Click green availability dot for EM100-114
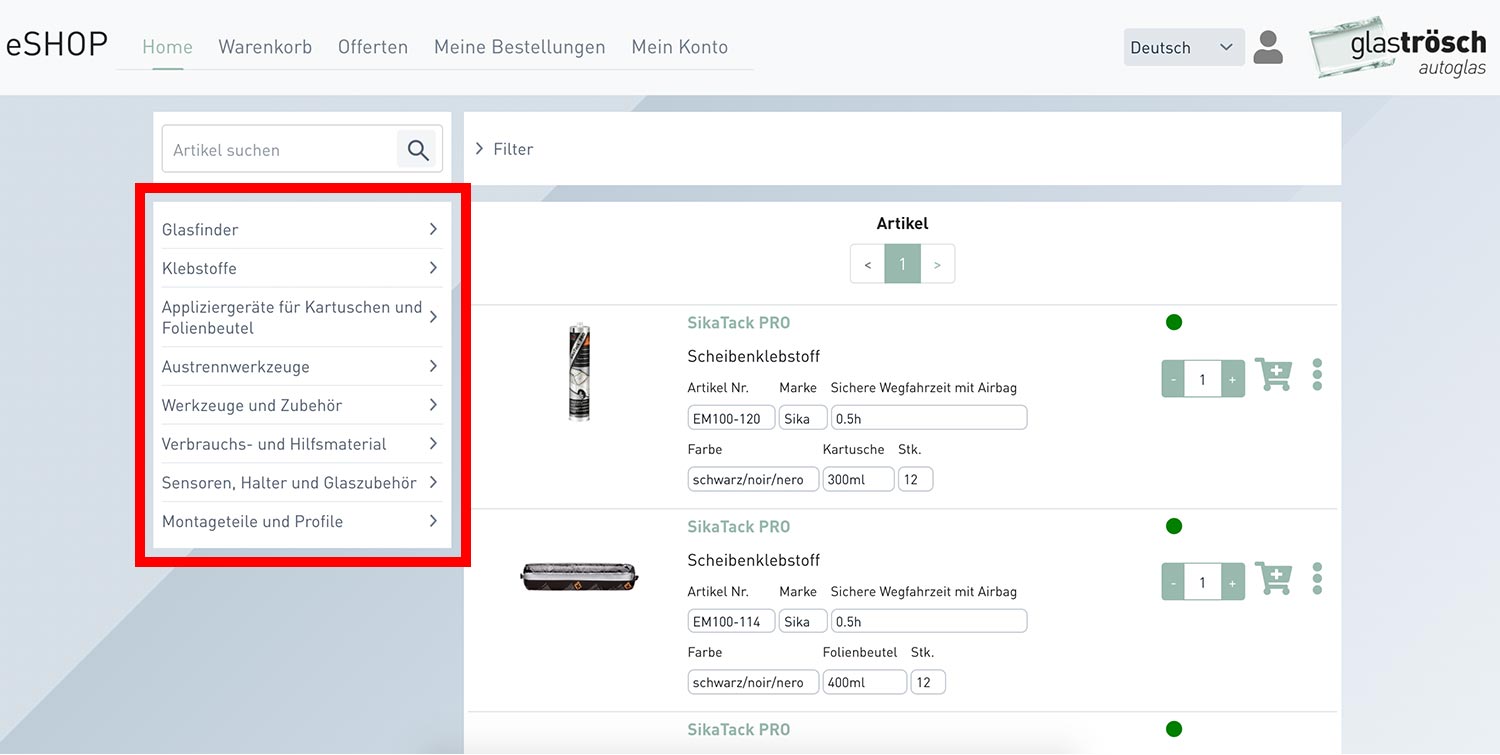The height and width of the screenshot is (755, 1500). [x=1174, y=526]
